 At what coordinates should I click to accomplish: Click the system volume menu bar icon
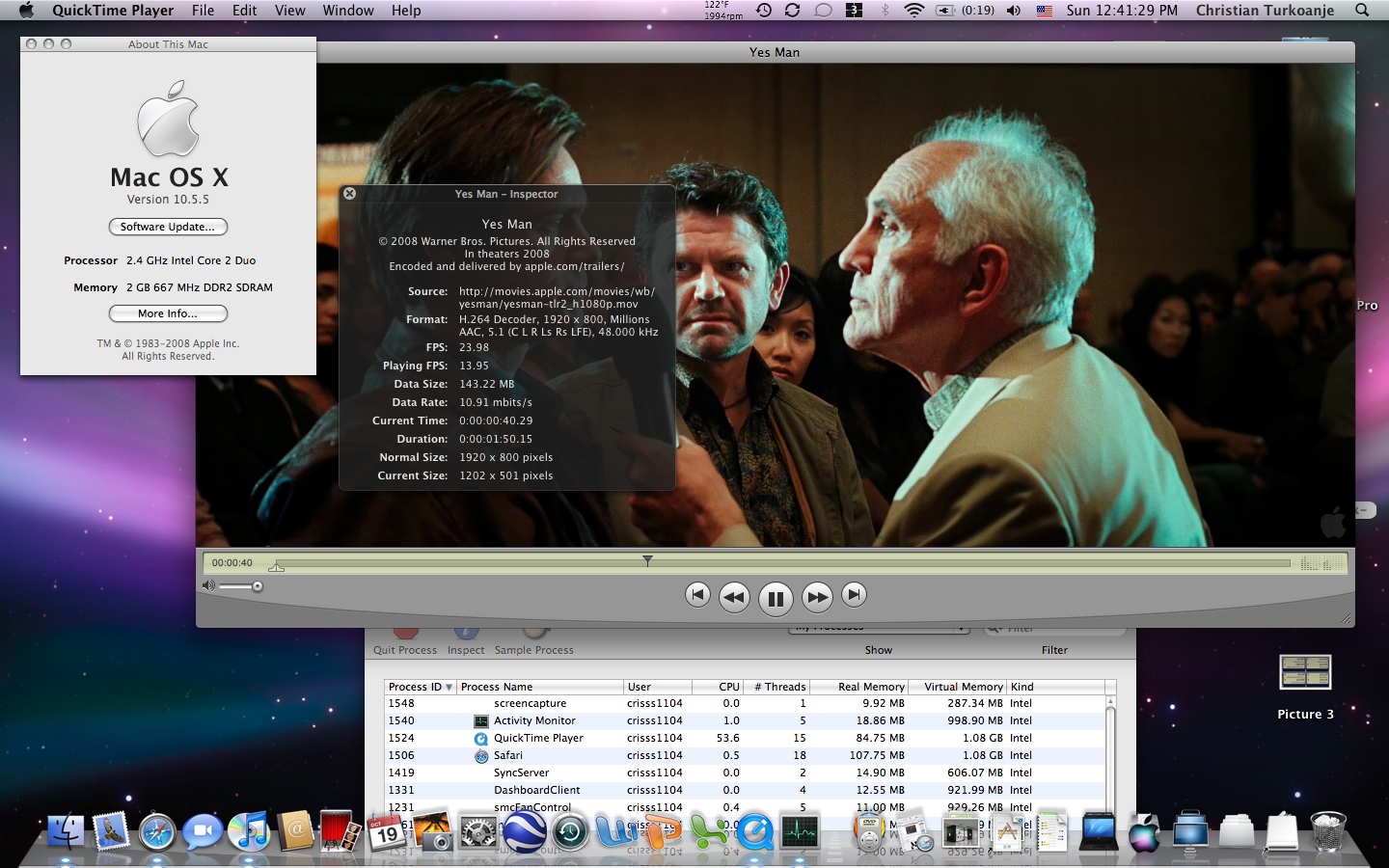click(1014, 11)
